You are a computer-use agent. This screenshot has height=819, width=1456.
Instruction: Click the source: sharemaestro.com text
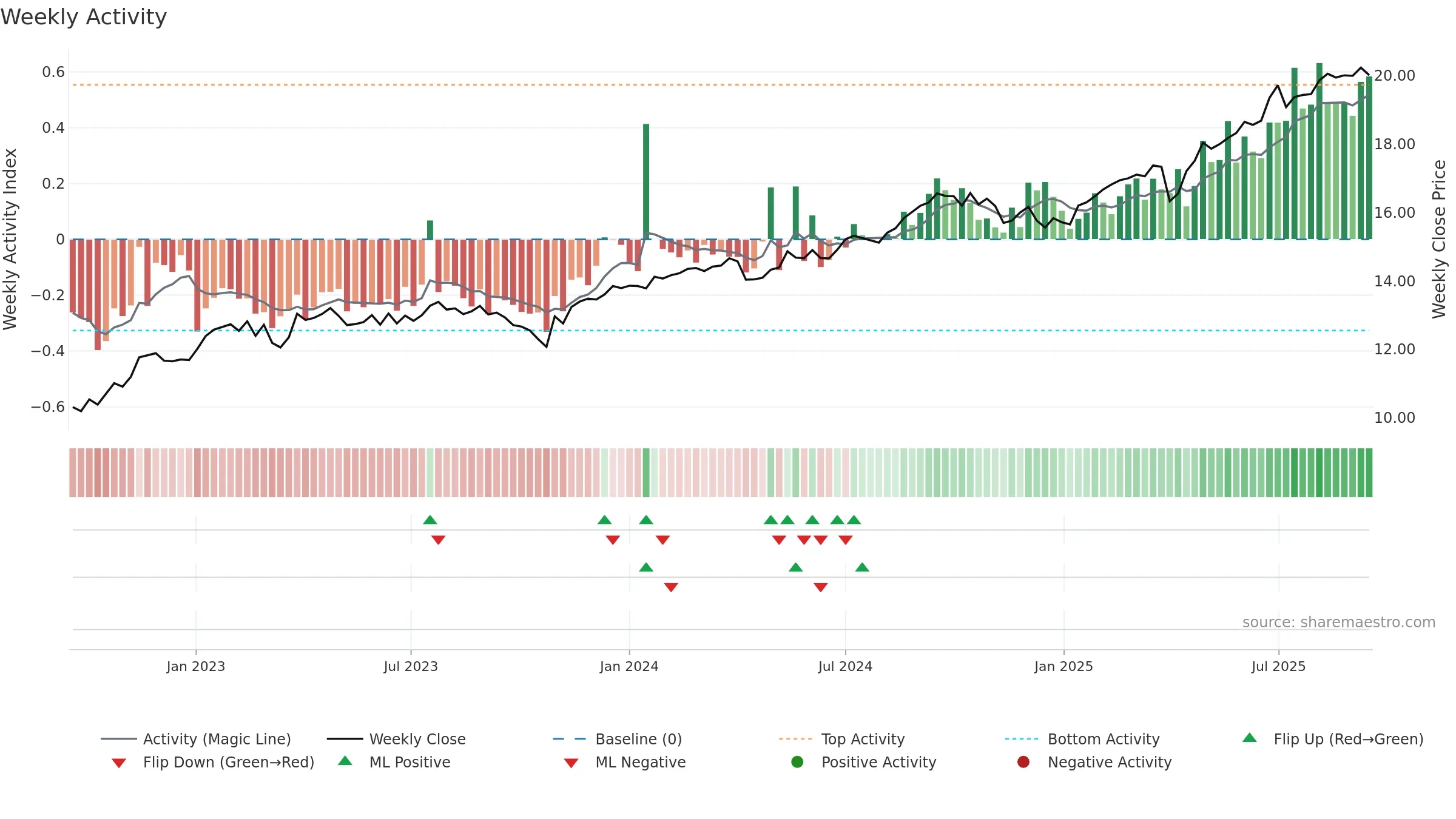point(1339,622)
